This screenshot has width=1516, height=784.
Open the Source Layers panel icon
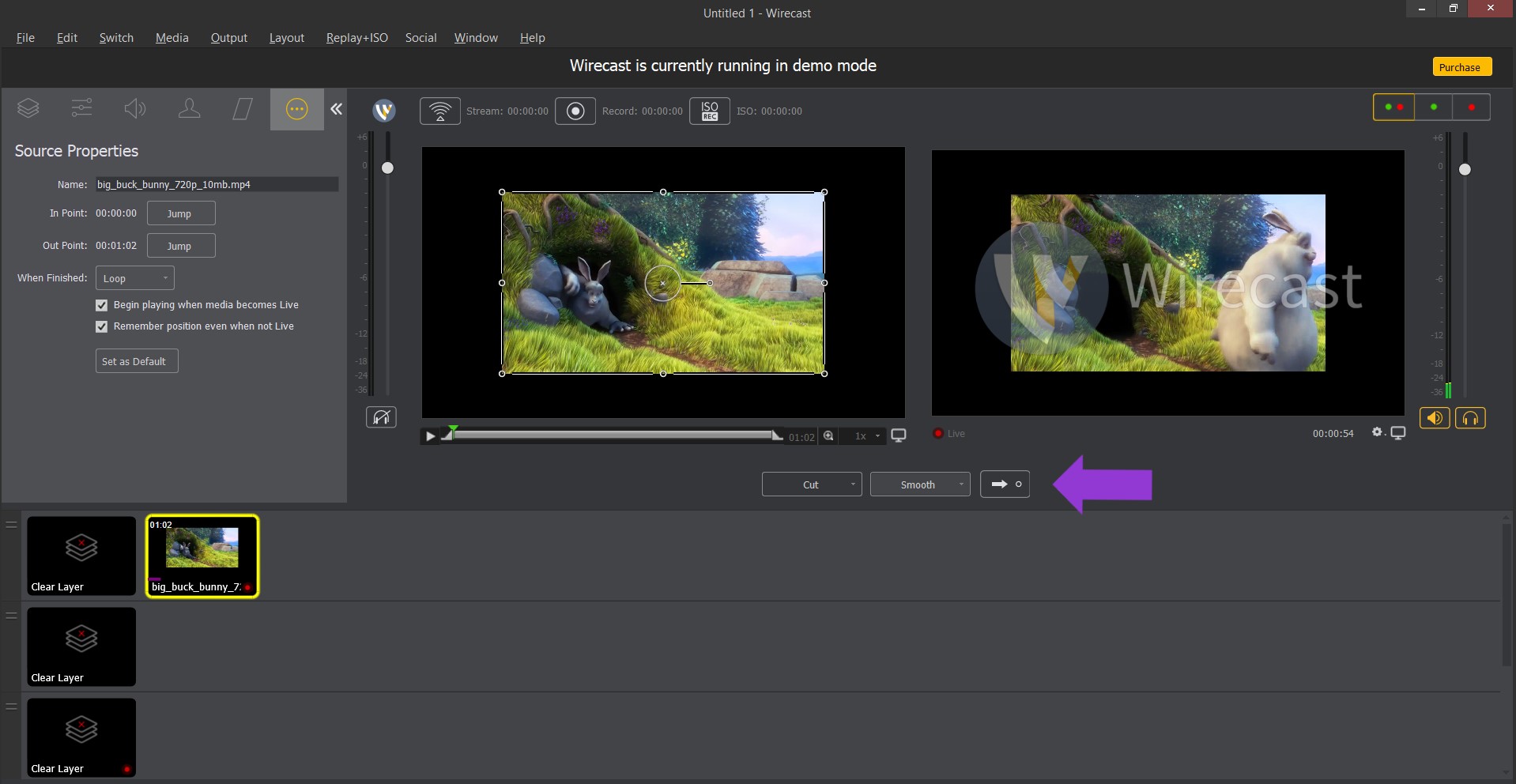point(28,108)
